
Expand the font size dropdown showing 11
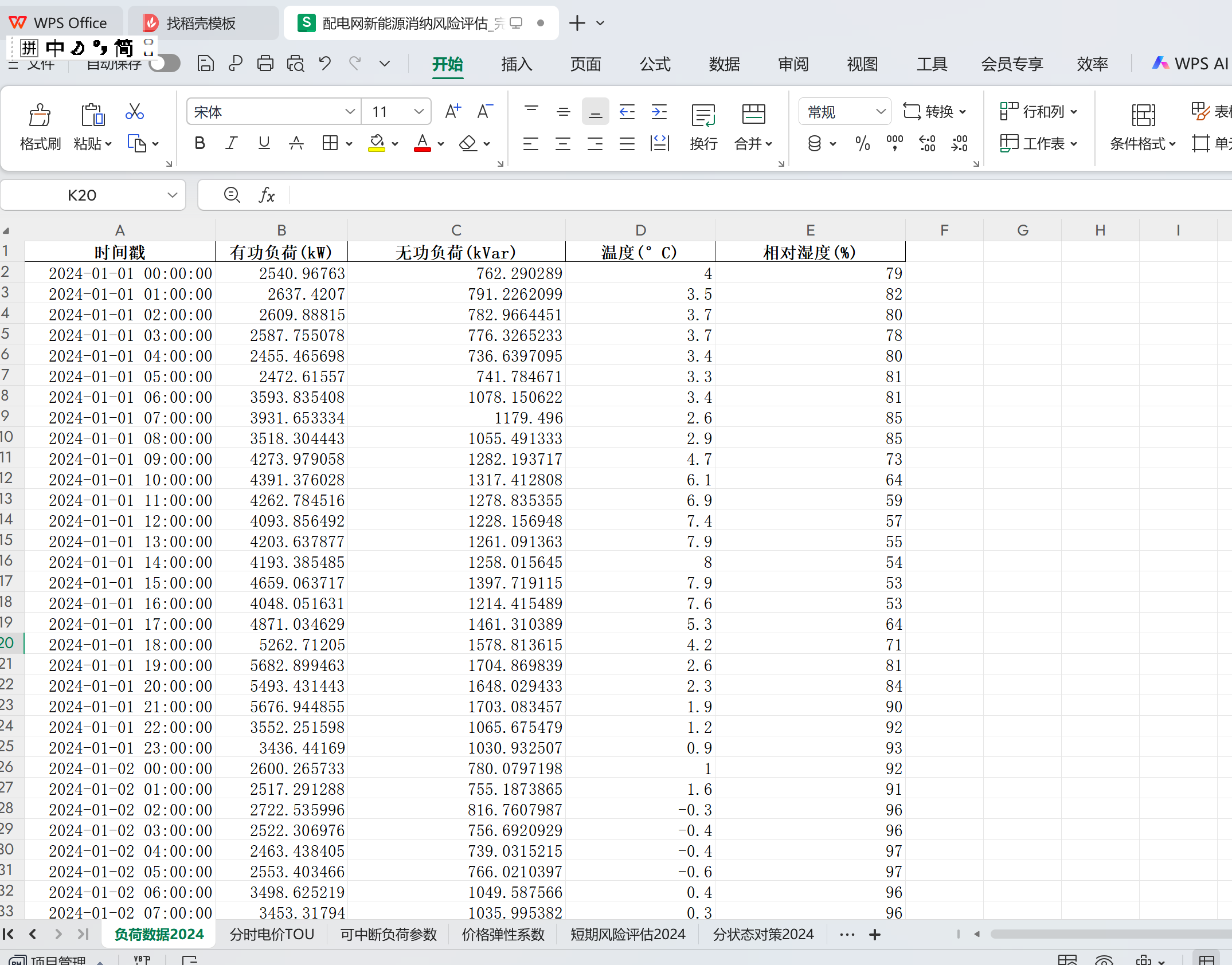coord(419,112)
